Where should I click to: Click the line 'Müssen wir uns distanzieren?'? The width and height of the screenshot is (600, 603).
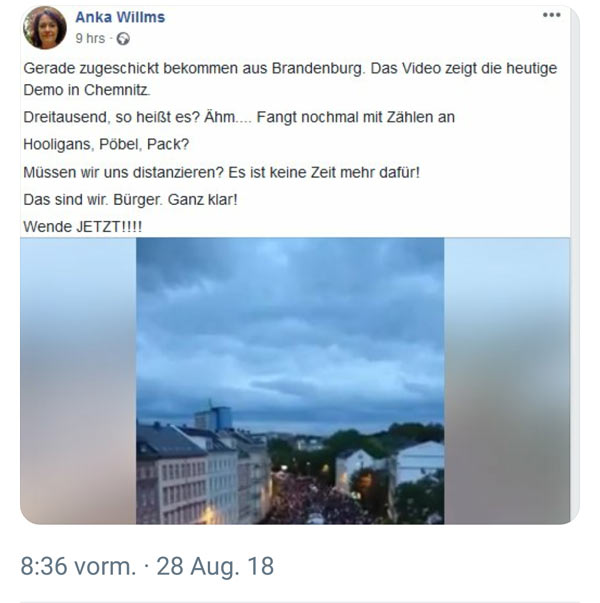(x=222, y=172)
